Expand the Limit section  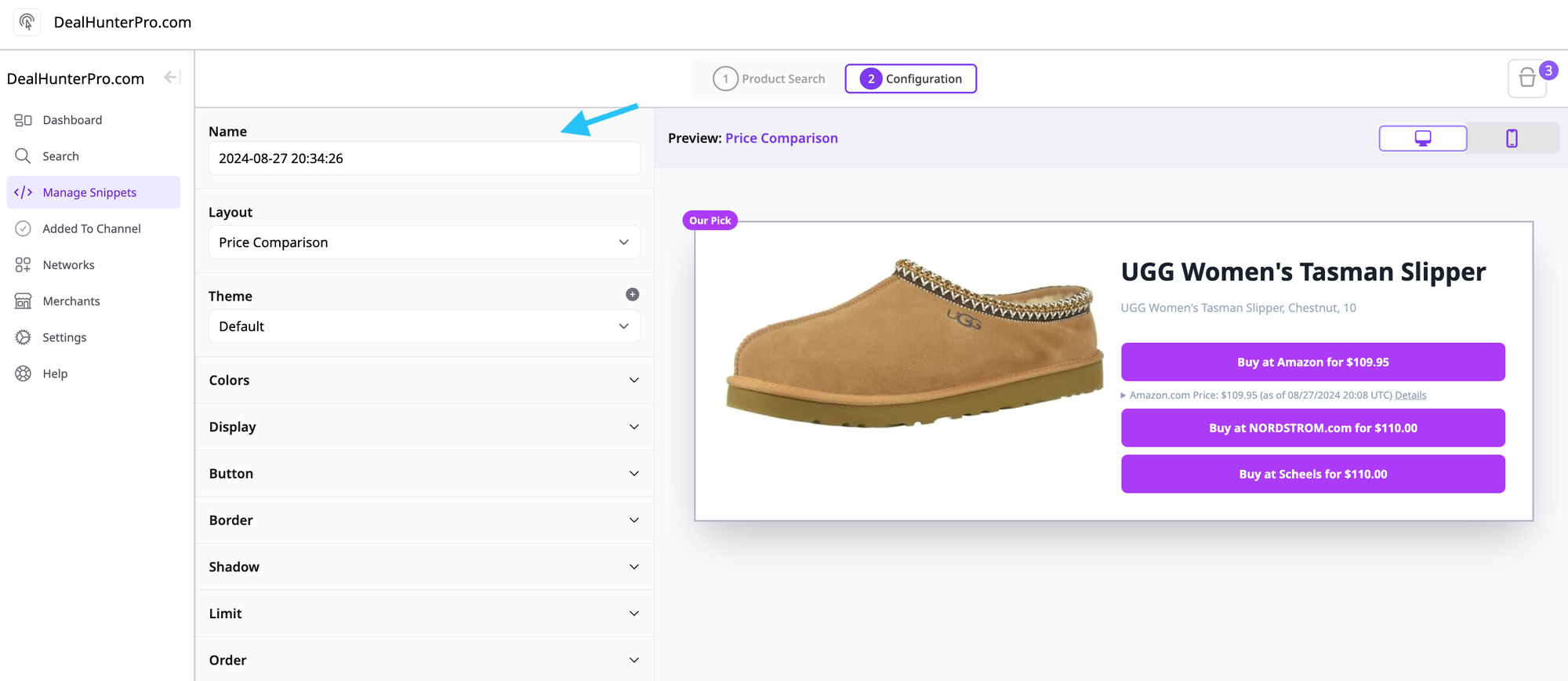pos(424,614)
